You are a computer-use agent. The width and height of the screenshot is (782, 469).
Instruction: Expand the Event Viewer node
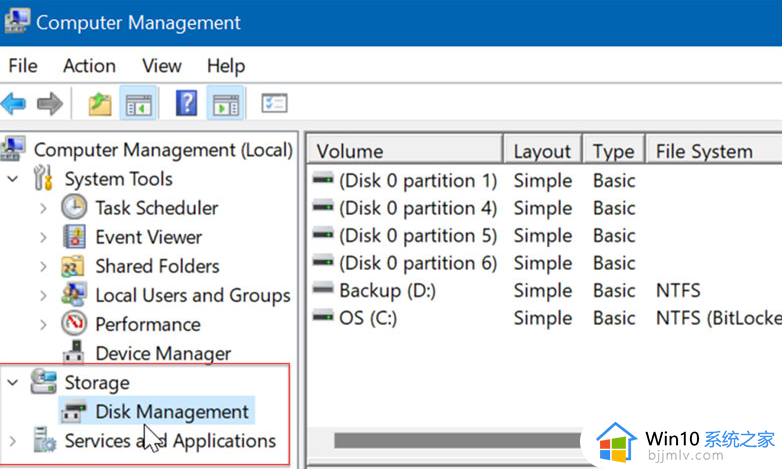point(43,237)
